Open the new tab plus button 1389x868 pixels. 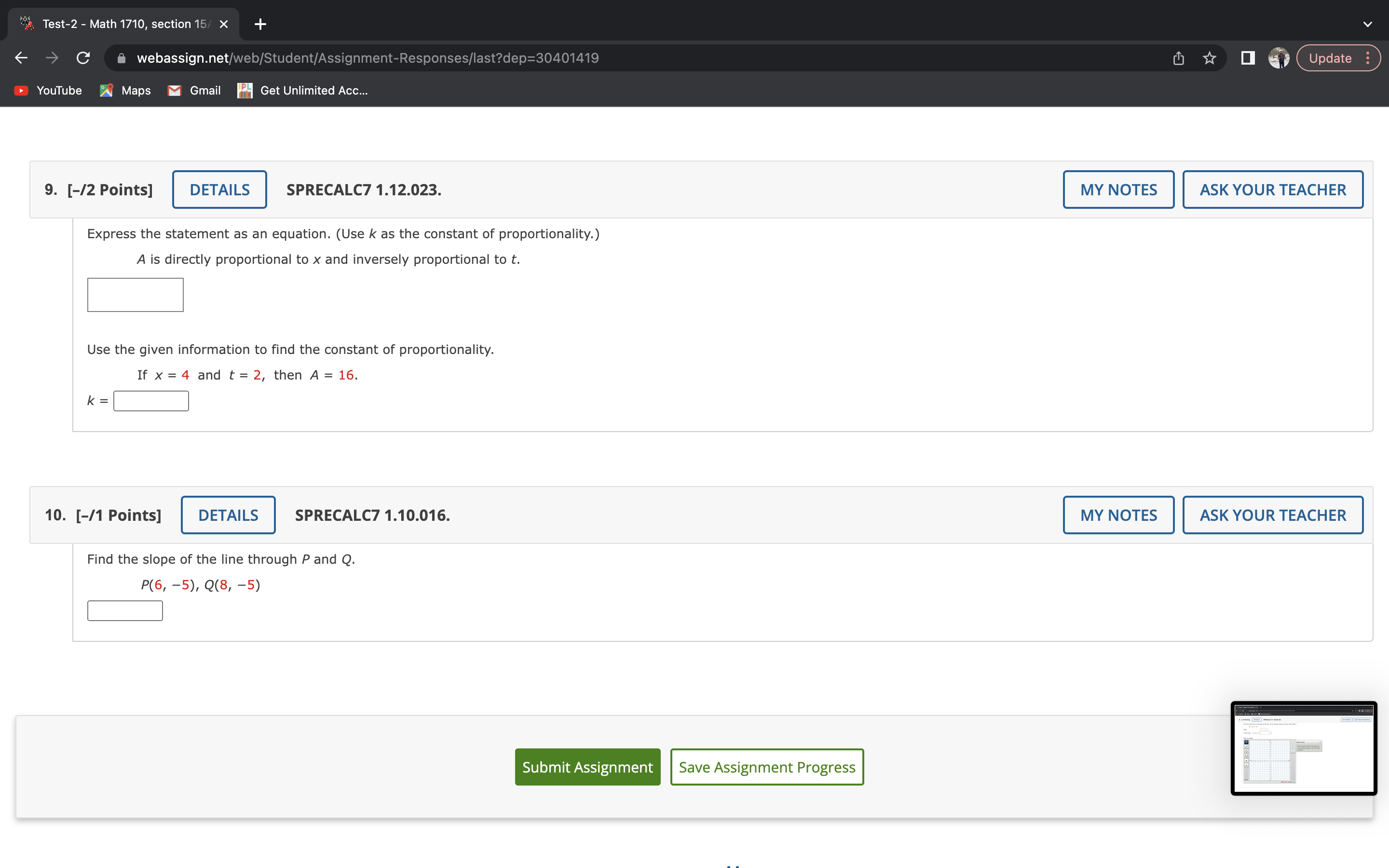point(260,24)
